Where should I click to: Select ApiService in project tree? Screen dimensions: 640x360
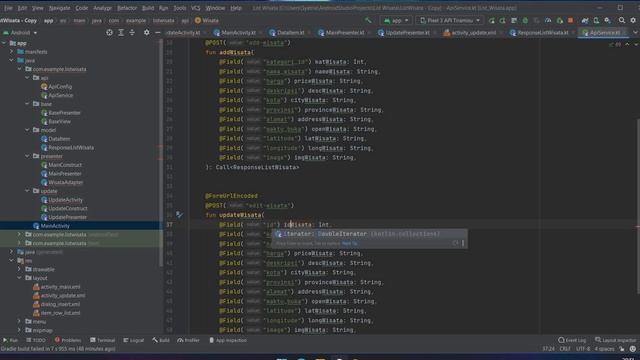click(57, 95)
